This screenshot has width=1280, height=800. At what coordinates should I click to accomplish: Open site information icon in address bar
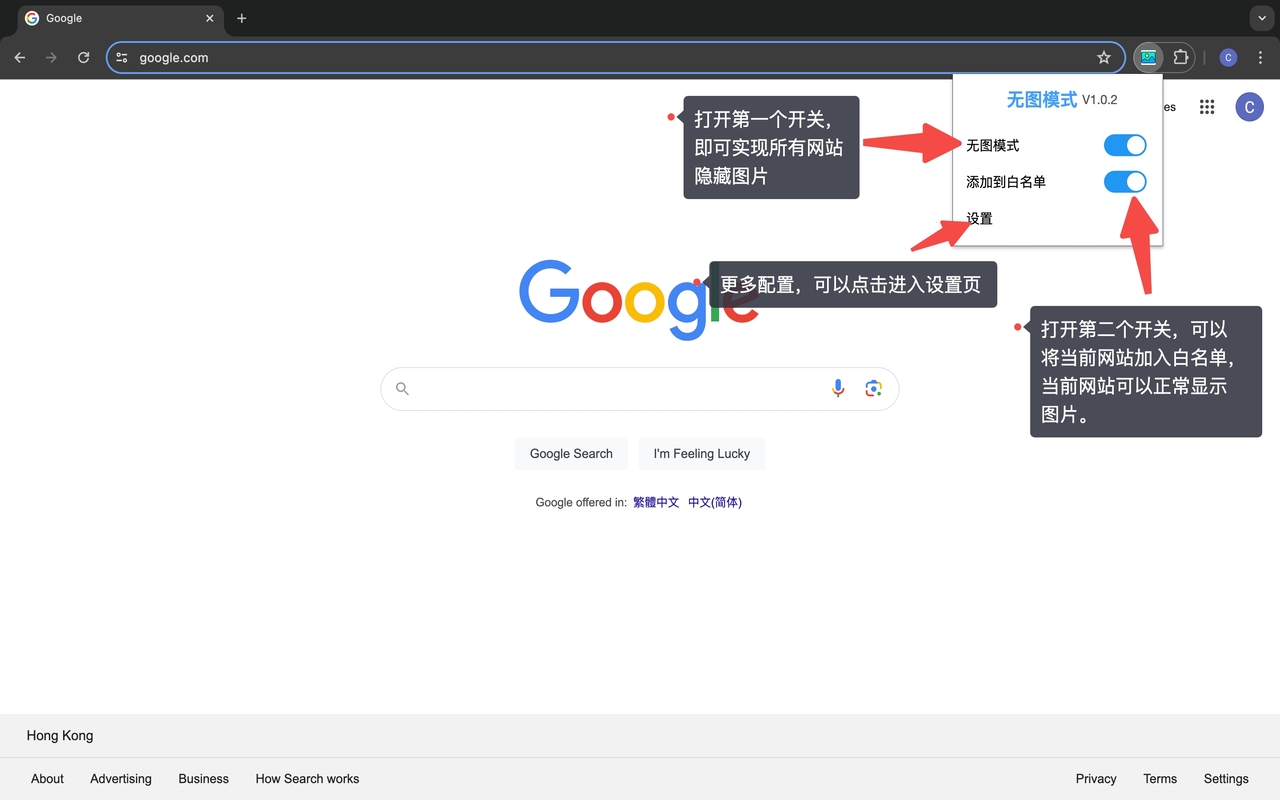point(122,58)
